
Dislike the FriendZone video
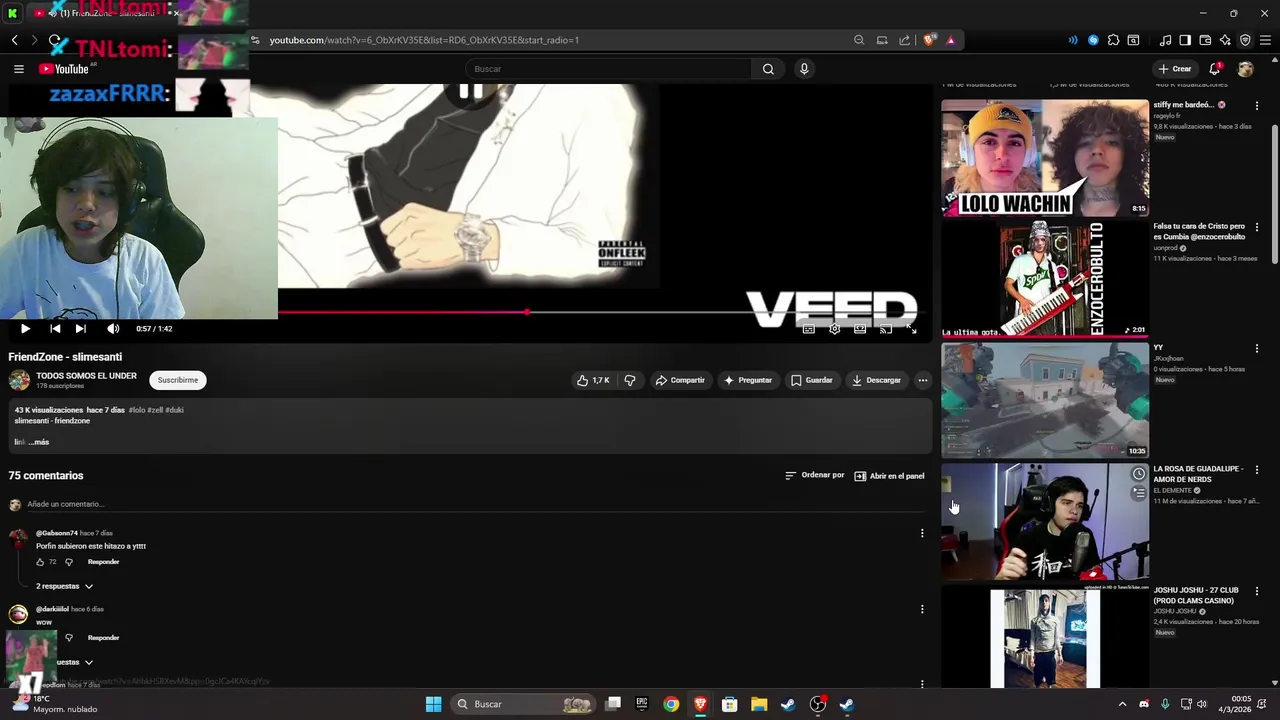630,380
